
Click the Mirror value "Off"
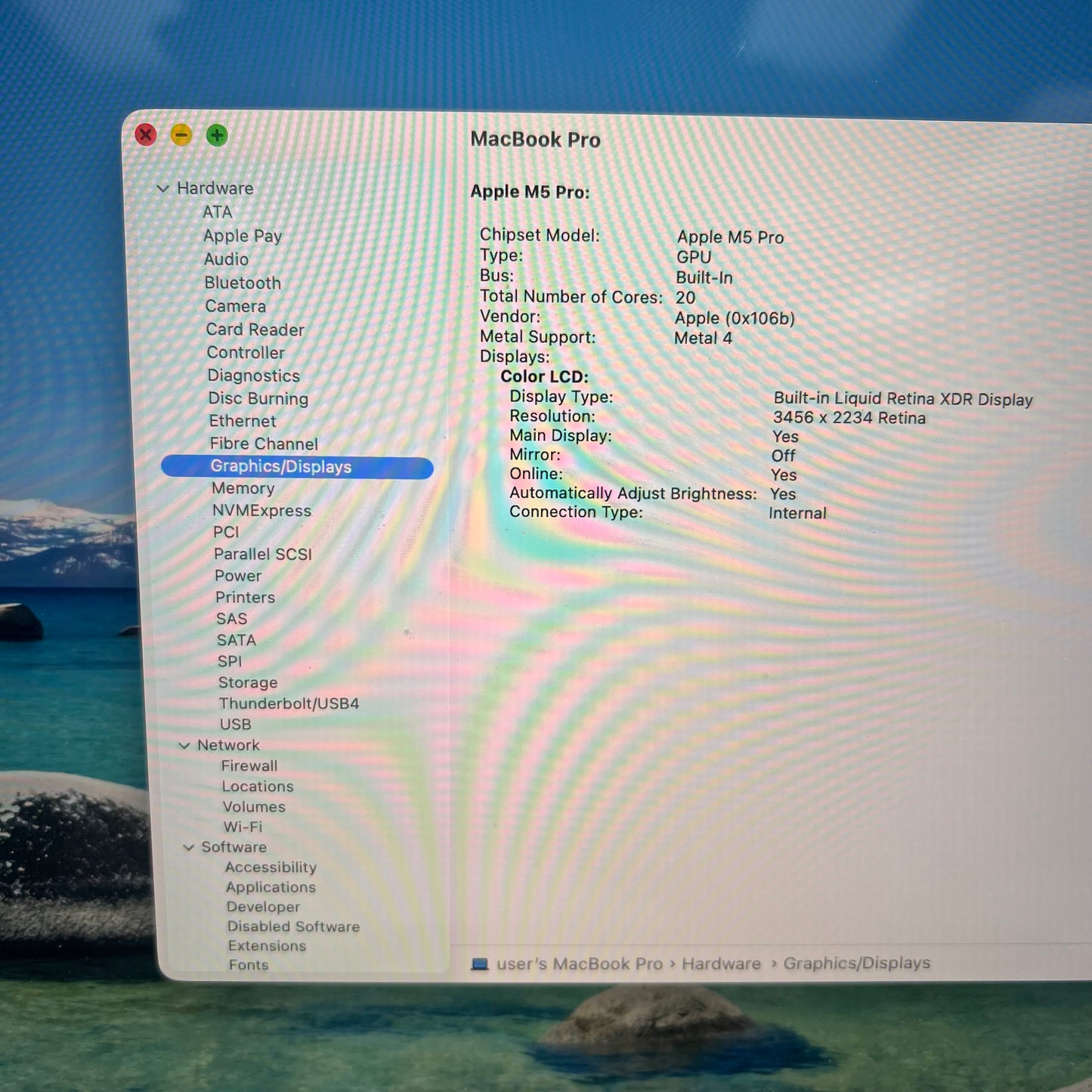point(783,456)
